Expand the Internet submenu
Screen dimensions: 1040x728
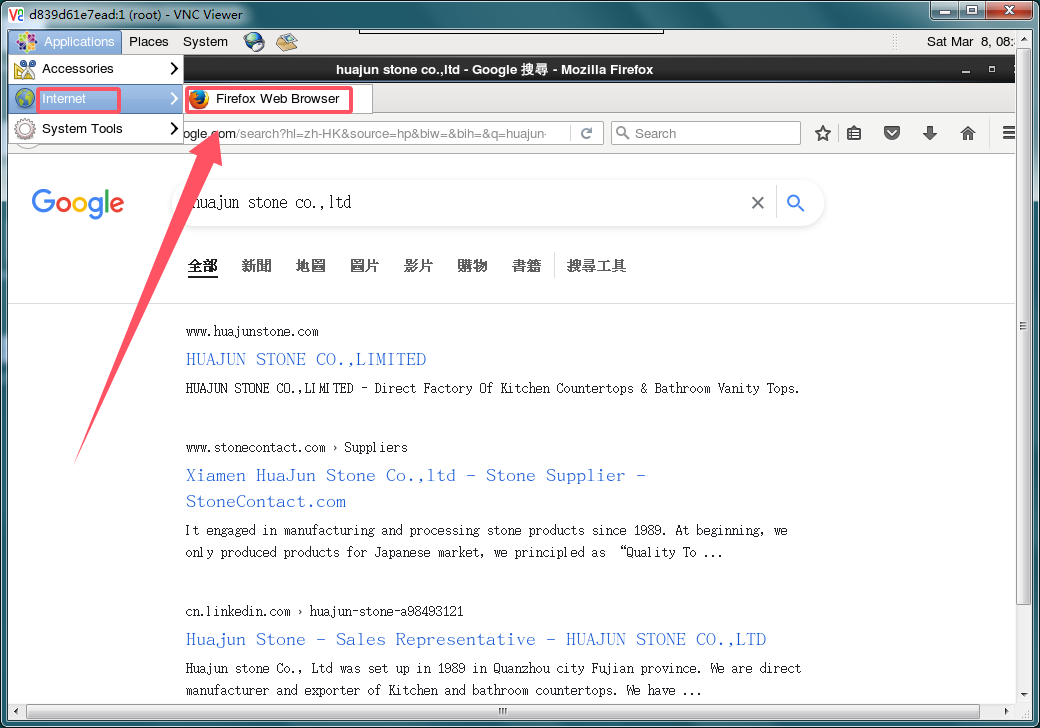(96, 99)
